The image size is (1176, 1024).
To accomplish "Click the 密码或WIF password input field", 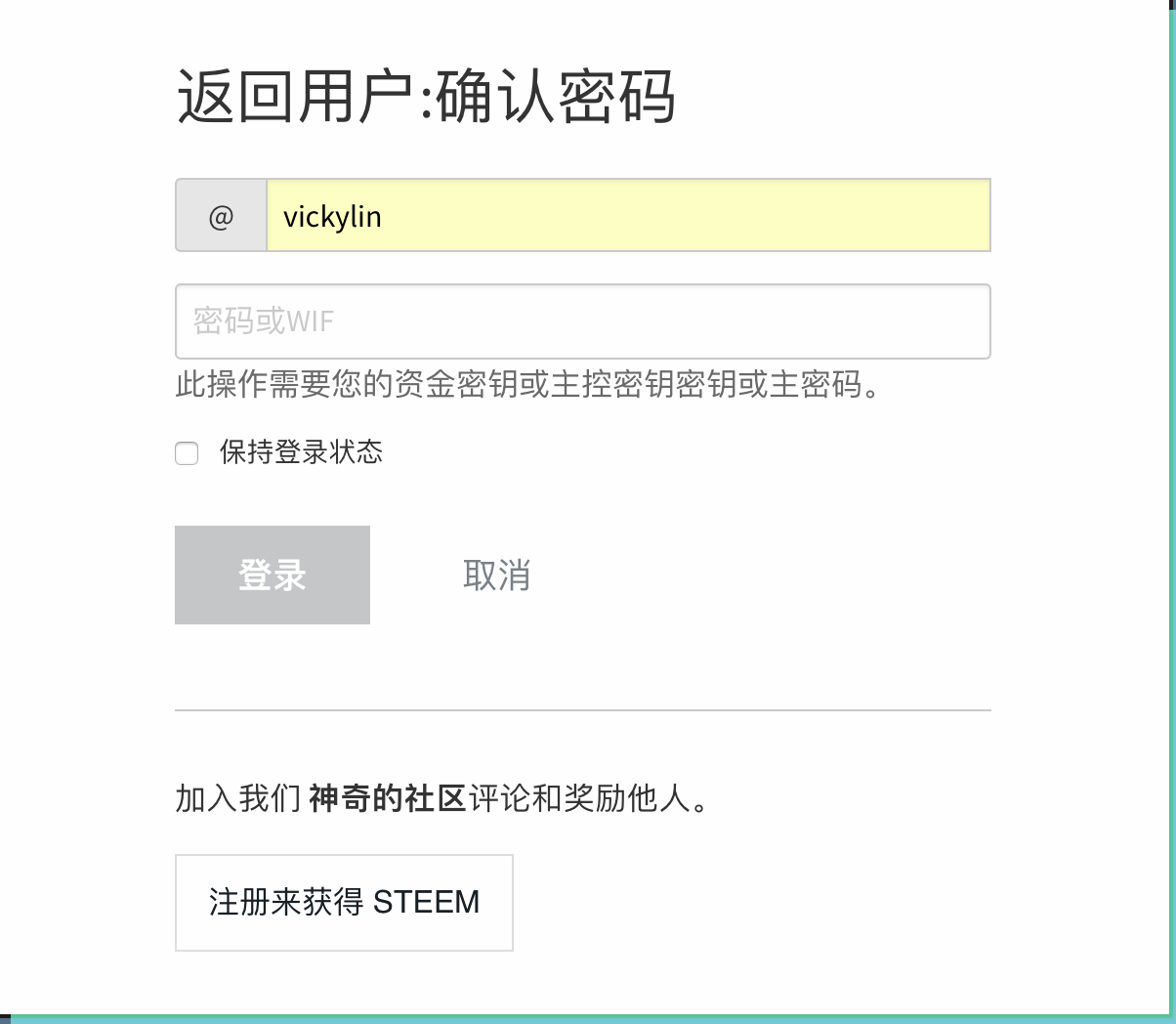I will 582,321.
